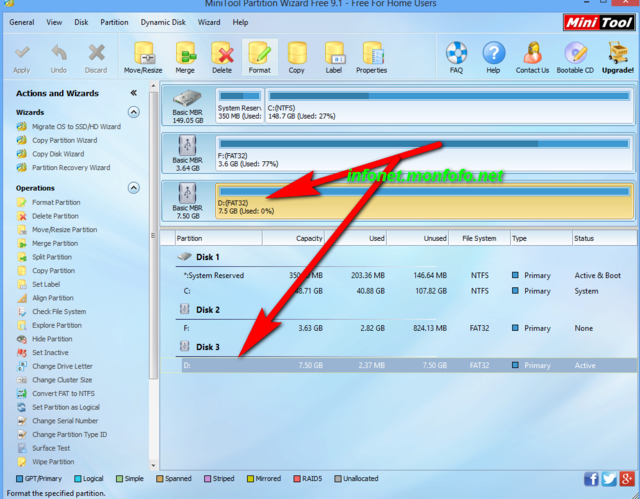Select the F: row in partition table

pyautogui.click(x=399, y=328)
